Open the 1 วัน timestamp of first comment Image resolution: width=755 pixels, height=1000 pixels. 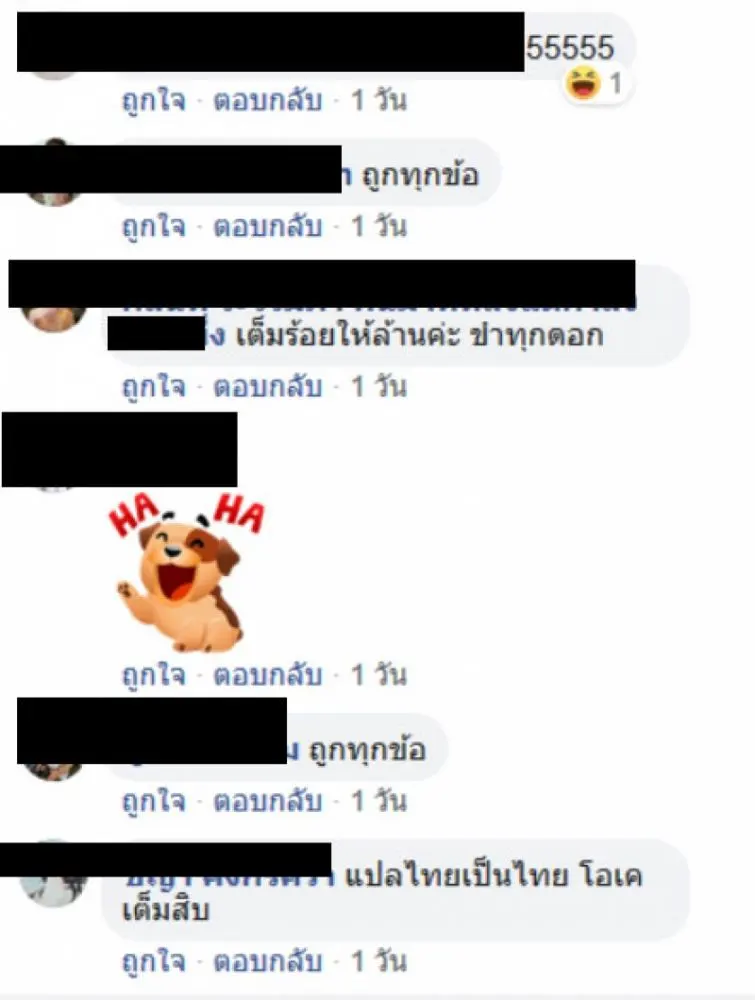379,101
